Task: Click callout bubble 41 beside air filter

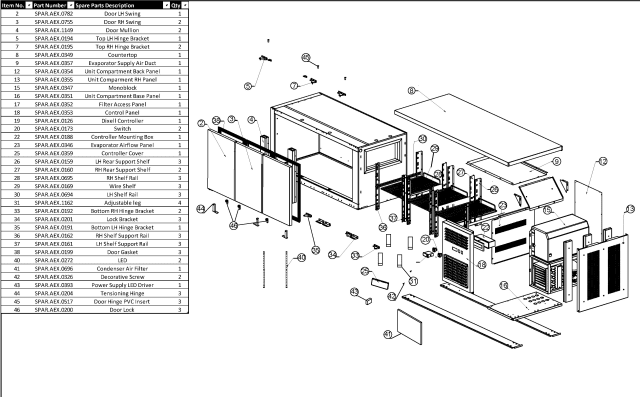Action: 388,335
